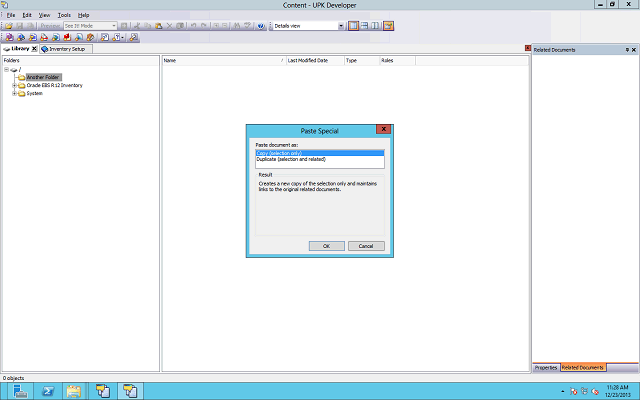Viewport: 640px width, 400px height.
Task: Click Cancel in Paste Special dialog
Action: tap(366, 246)
